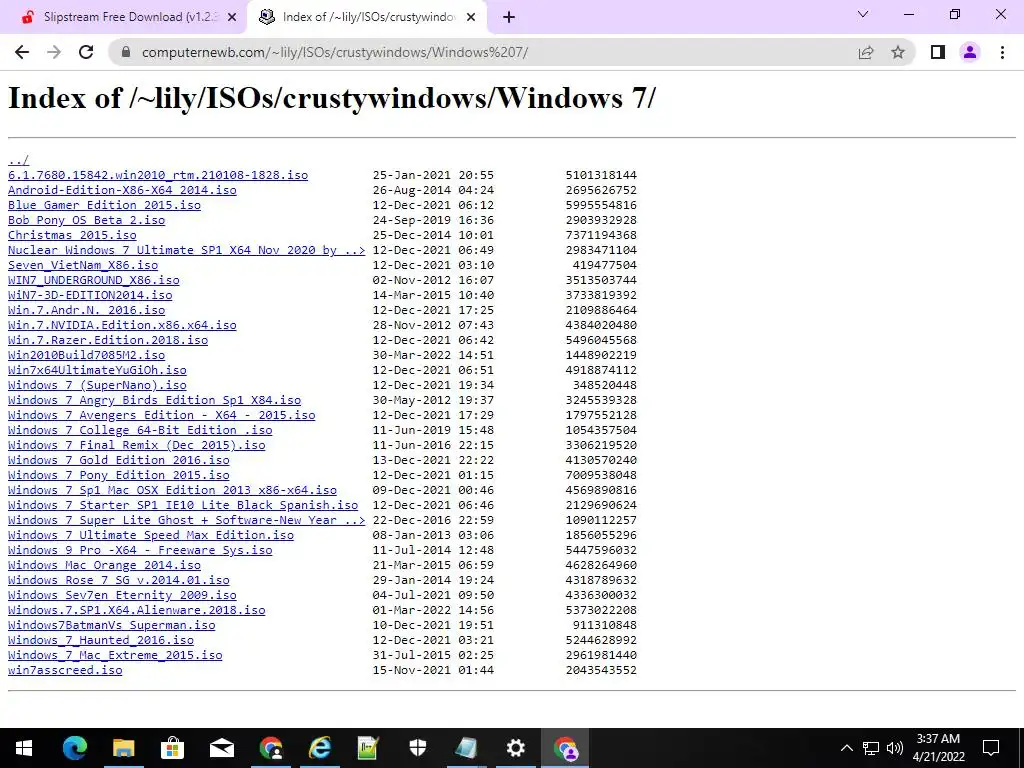The image size is (1024, 768).
Task: Show hidden system tray icons
Action: tap(846, 748)
